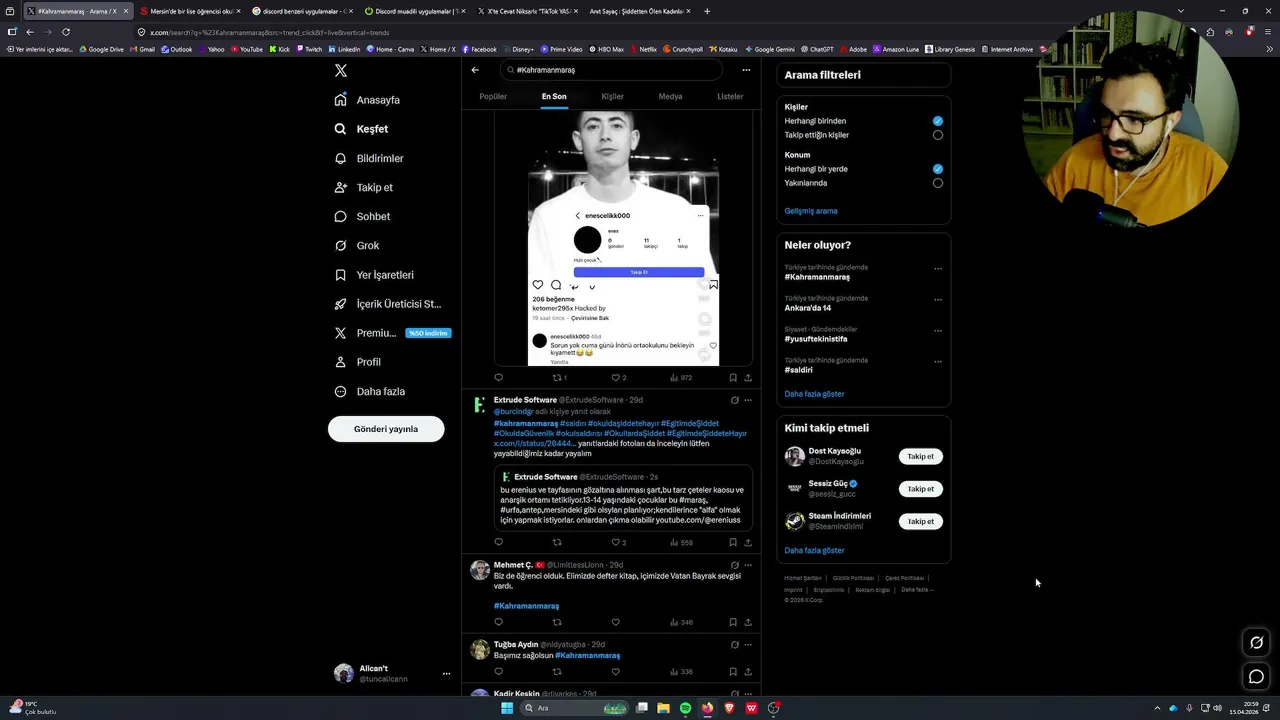Viewport: 1280px width, 720px height.
Task: Click the #Kahramanmaraş search input field
Action: (611, 70)
